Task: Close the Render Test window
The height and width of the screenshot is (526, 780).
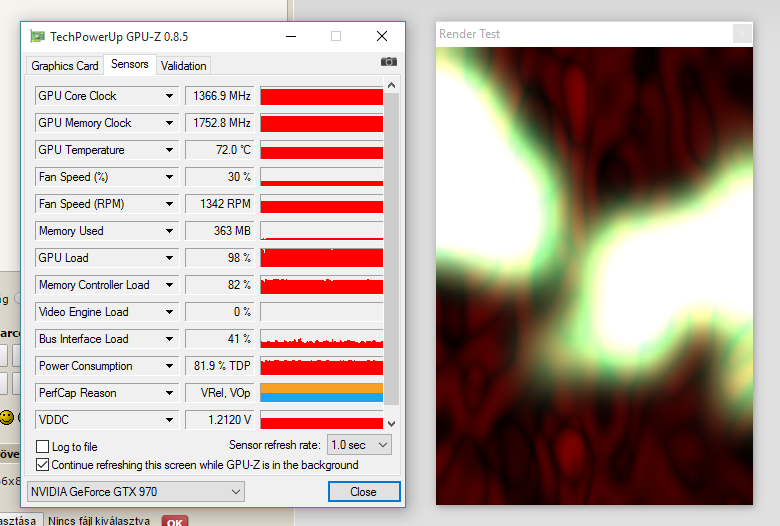Action: pos(742,34)
